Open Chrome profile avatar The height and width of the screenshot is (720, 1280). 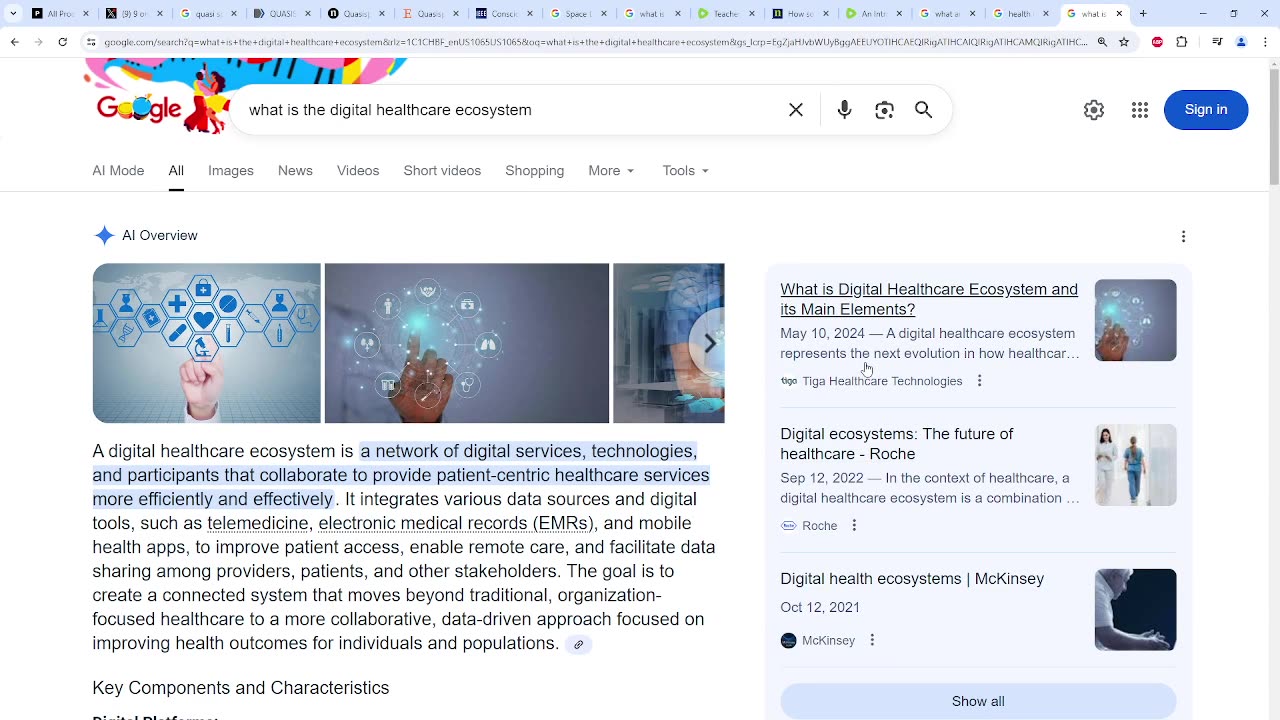(1241, 42)
